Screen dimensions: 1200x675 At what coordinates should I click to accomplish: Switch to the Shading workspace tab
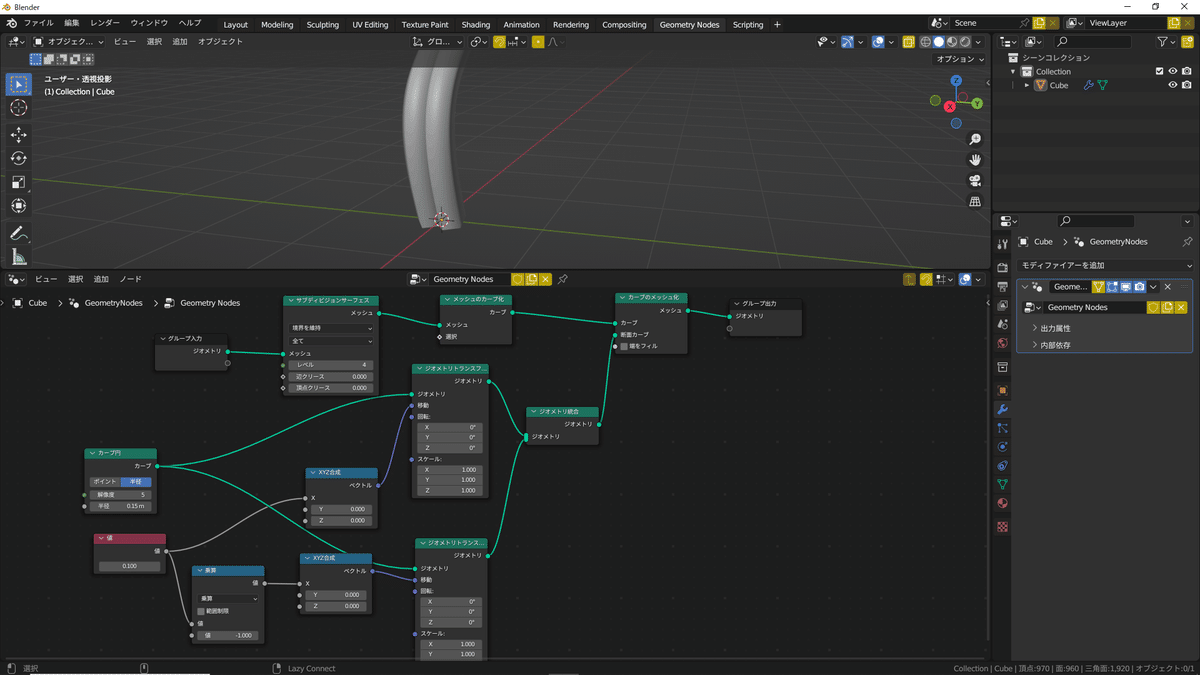point(476,24)
